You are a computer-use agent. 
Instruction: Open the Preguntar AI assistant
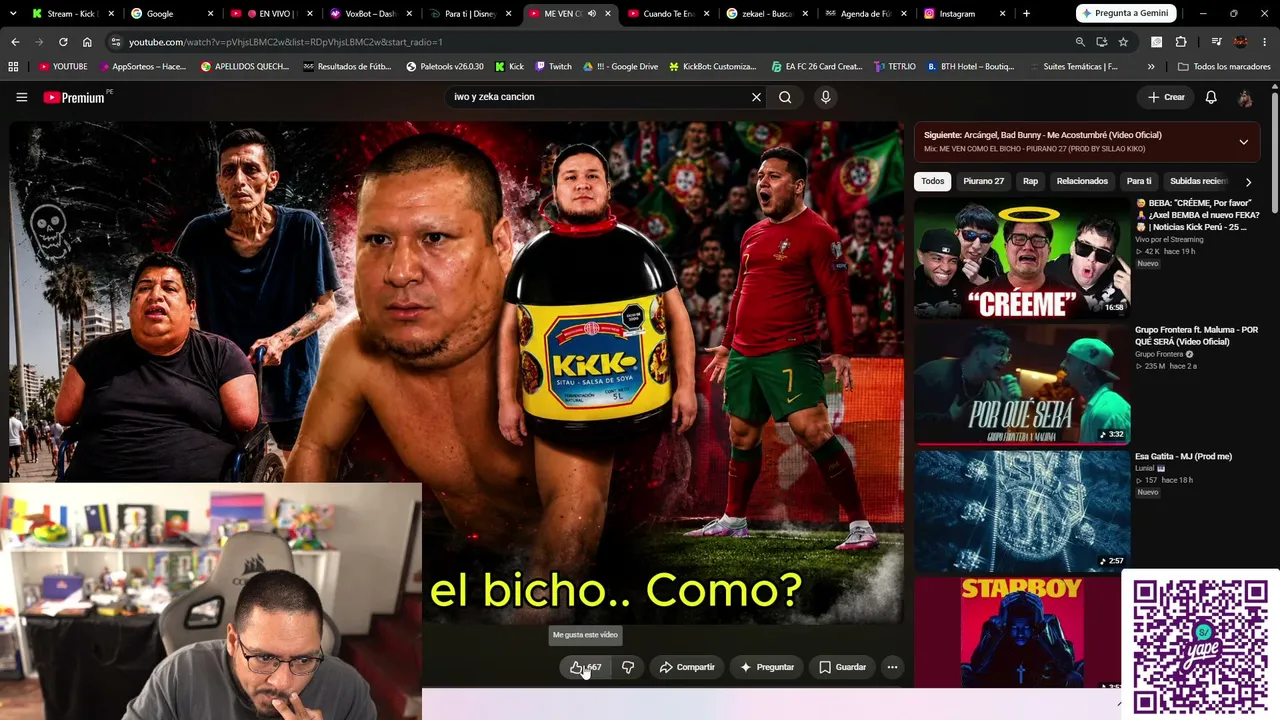click(x=767, y=667)
